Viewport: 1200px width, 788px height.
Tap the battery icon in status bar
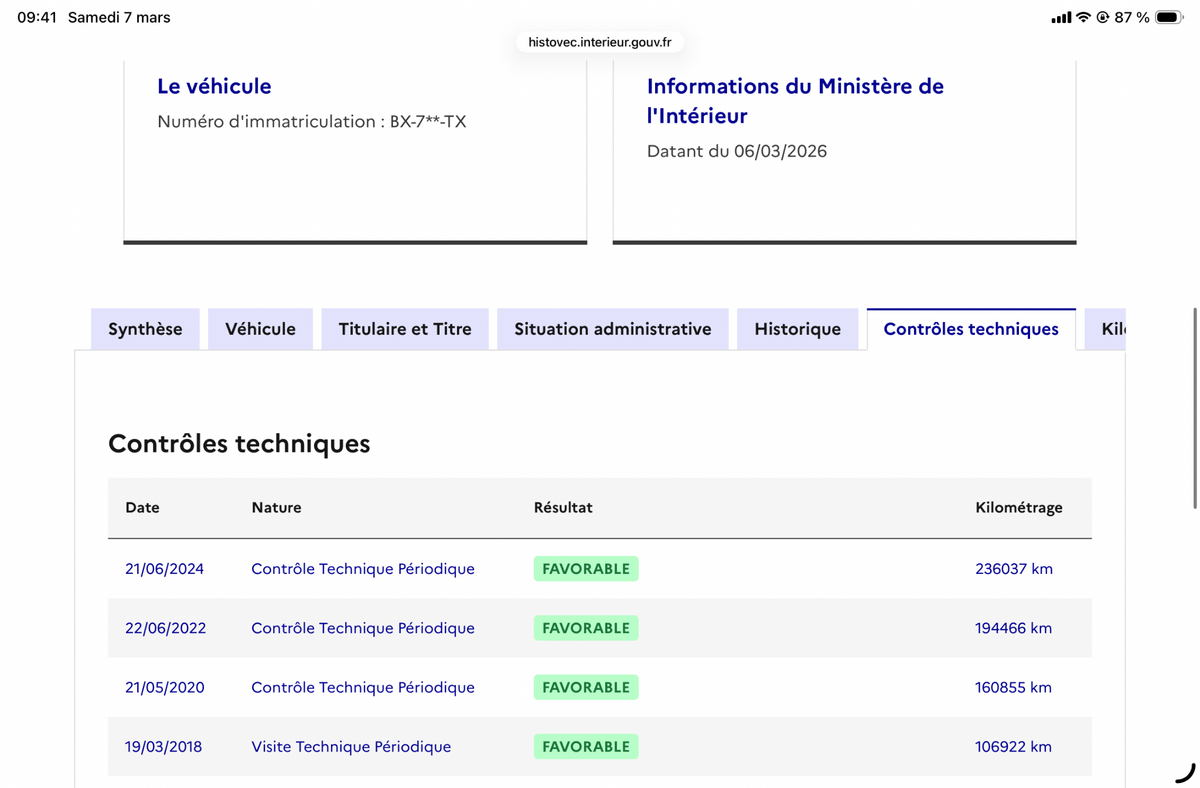point(1168,17)
